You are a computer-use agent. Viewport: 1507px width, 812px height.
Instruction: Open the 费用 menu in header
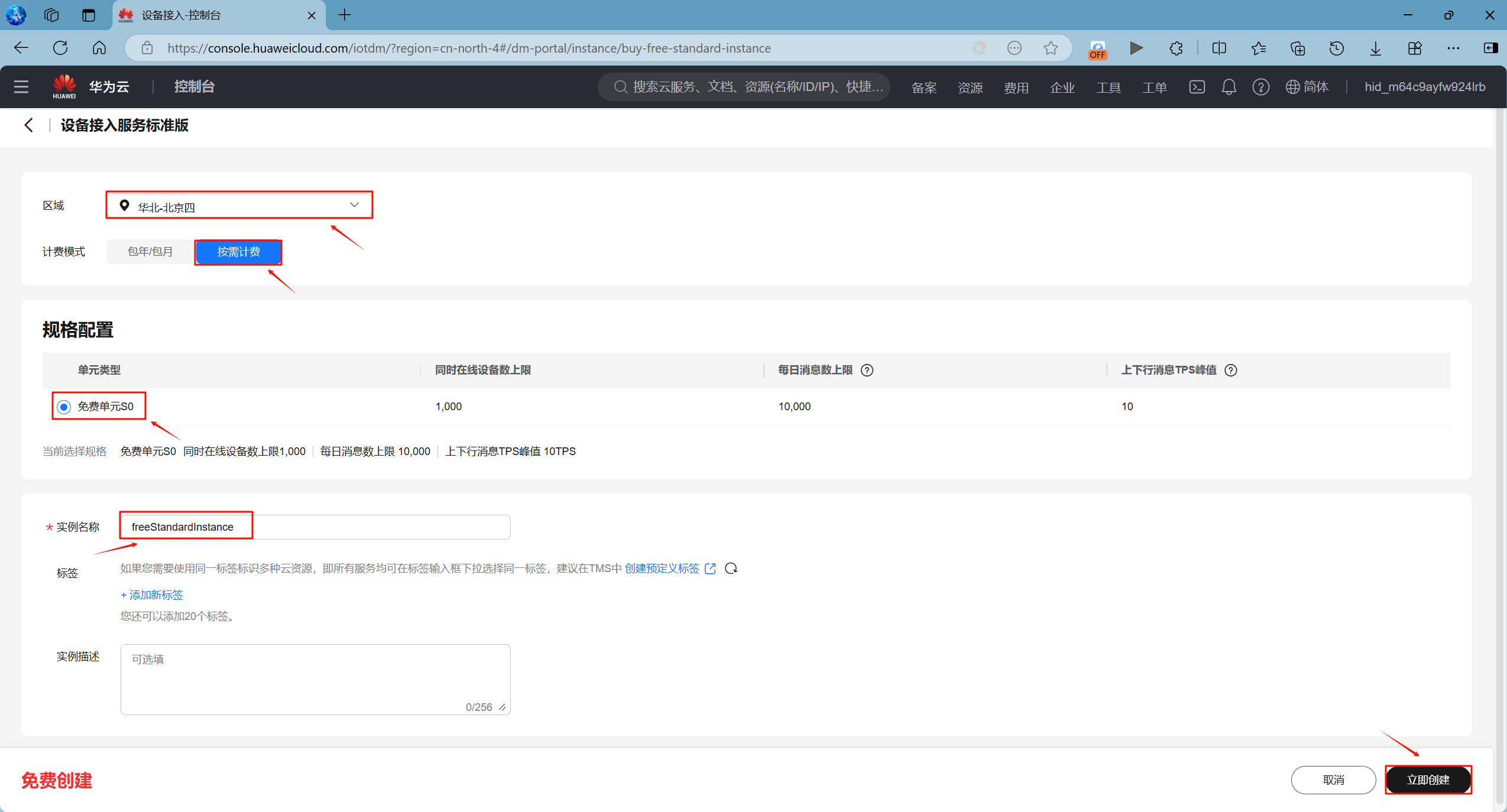coord(1016,87)
